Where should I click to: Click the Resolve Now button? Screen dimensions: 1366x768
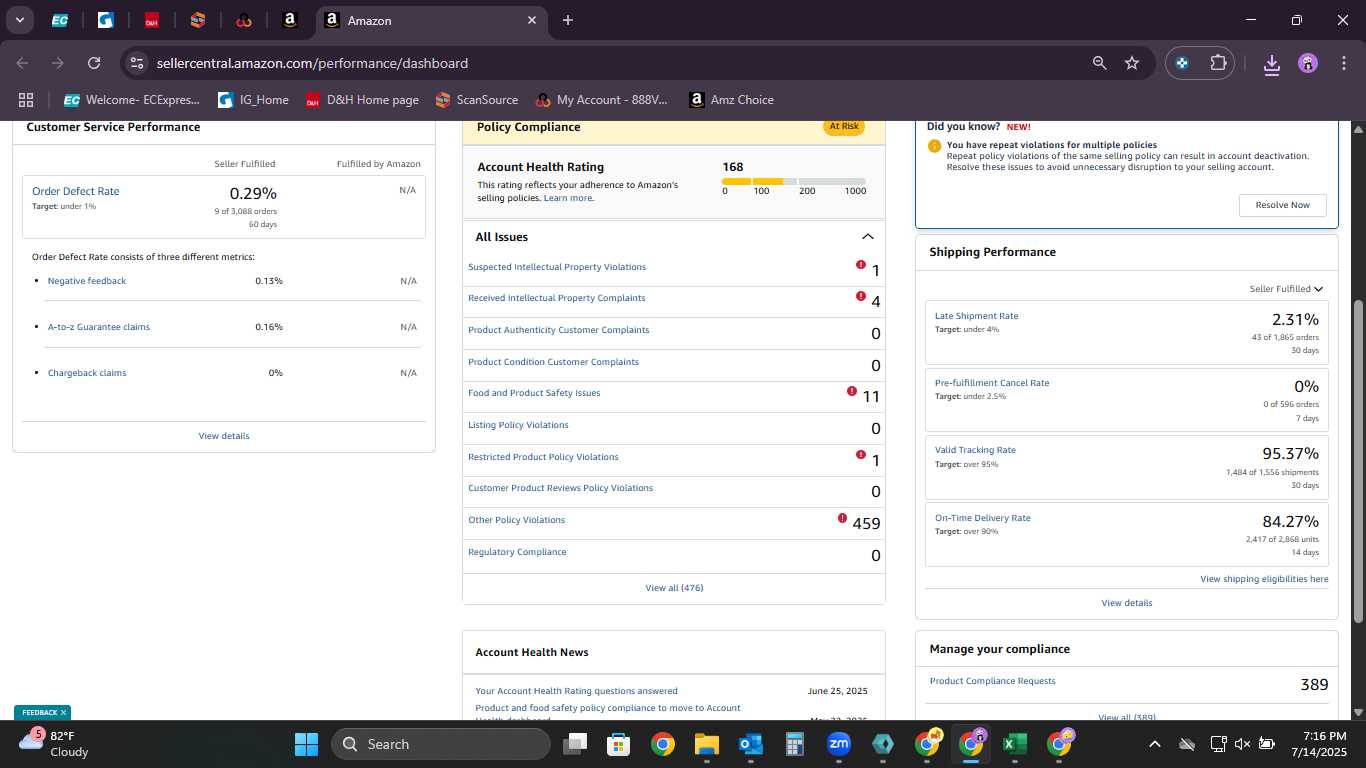(x=1283, y=205)
